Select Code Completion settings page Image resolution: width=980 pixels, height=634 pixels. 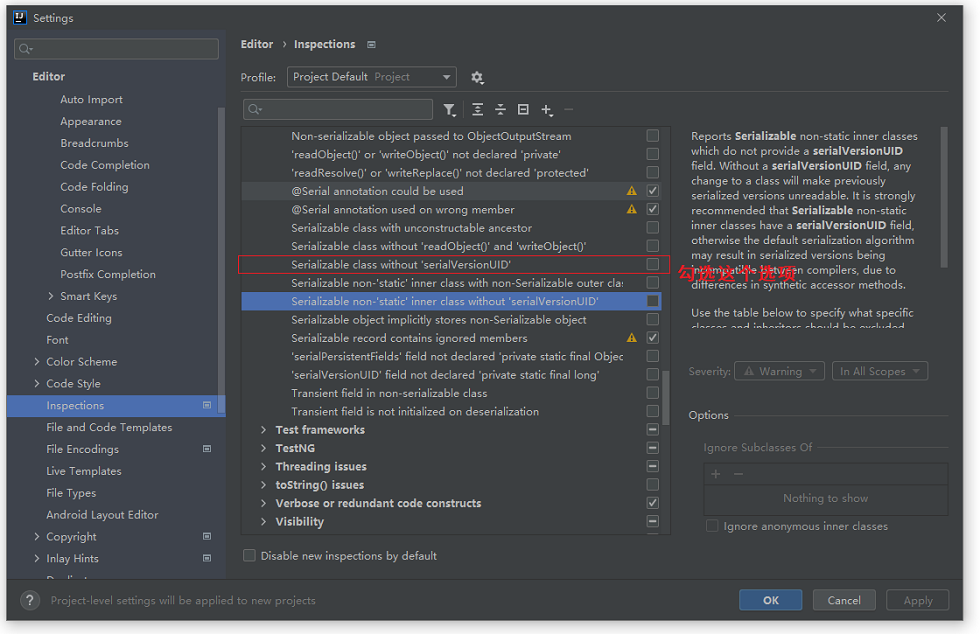click(105, 165)
